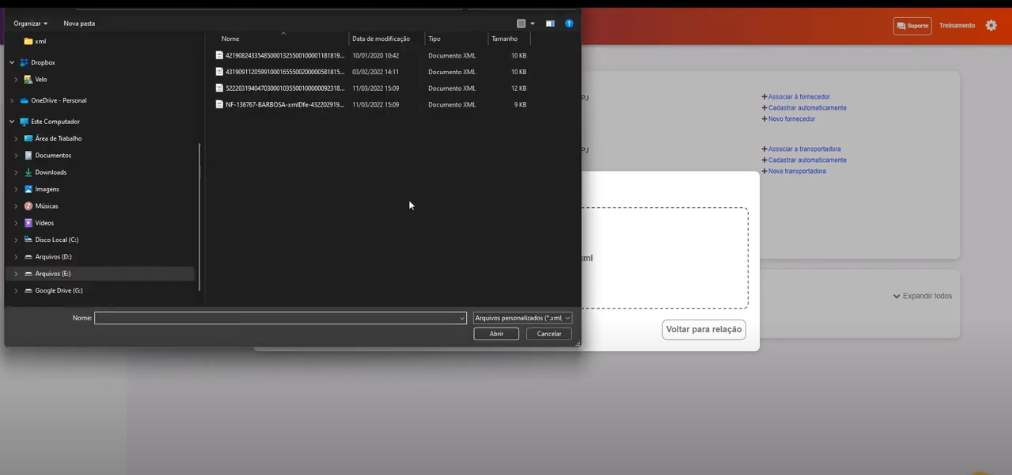Click Nova pasta in the toolbar
Image resolution: width=1012 pixels, height=475 pixels.
tap(79, 23)
